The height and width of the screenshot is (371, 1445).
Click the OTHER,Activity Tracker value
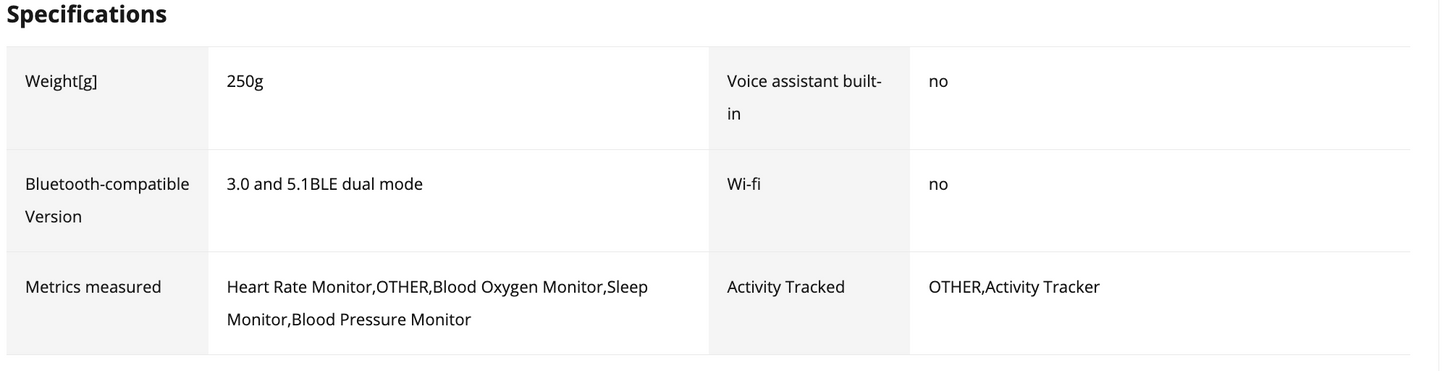[x=1014, y=287]
